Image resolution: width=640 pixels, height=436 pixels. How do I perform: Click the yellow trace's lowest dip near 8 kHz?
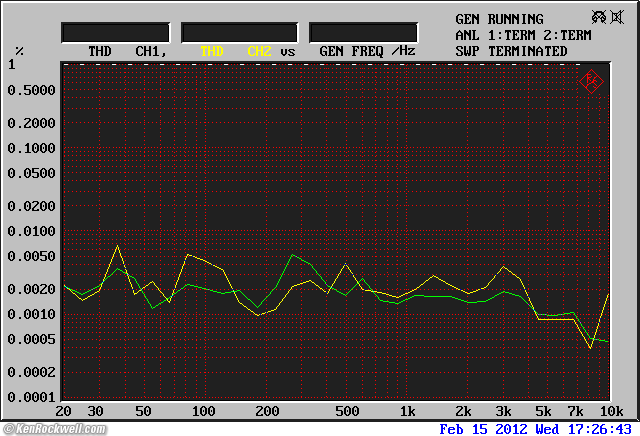590,348
